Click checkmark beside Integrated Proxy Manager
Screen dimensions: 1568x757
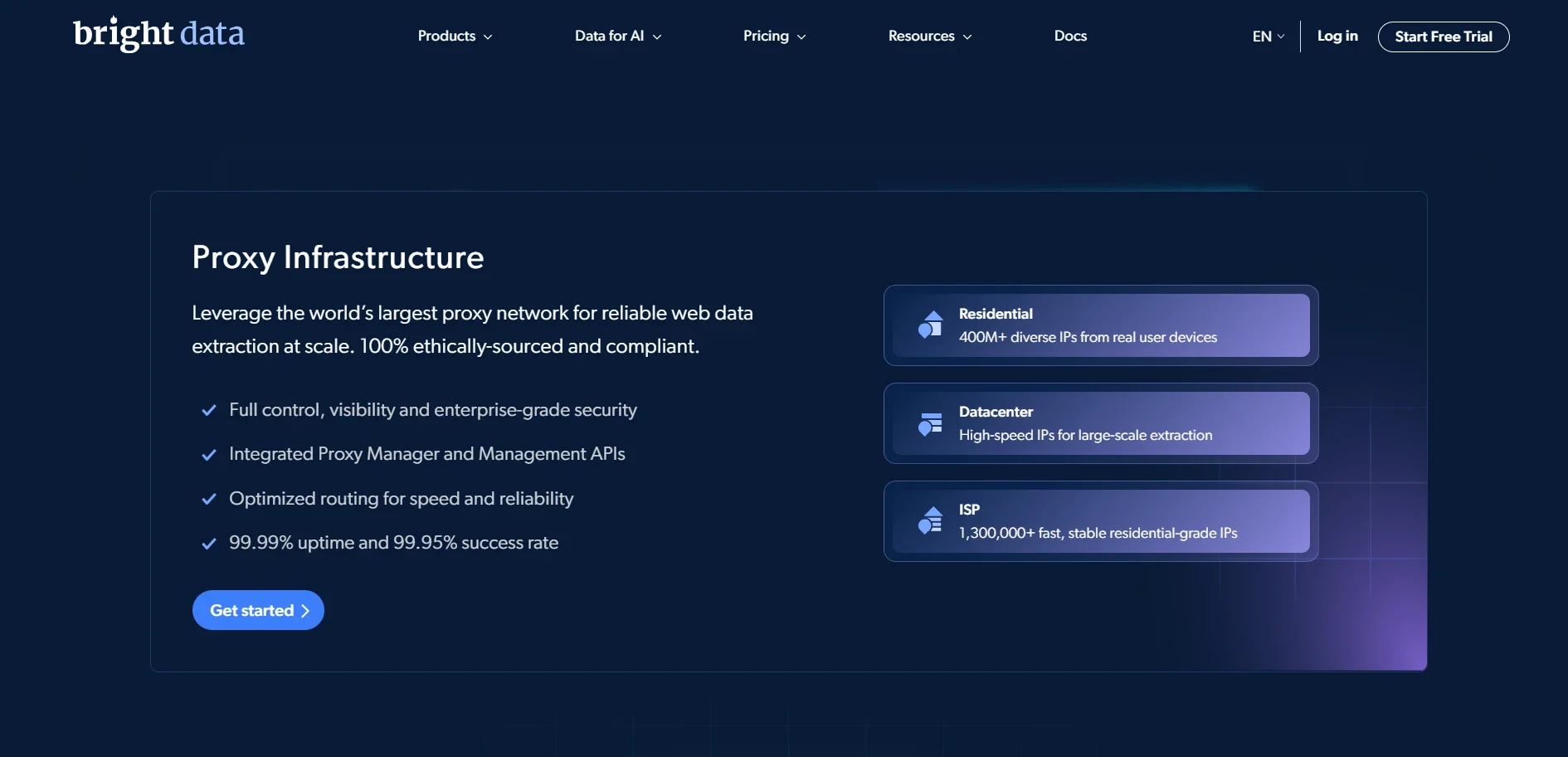(209, 454)
